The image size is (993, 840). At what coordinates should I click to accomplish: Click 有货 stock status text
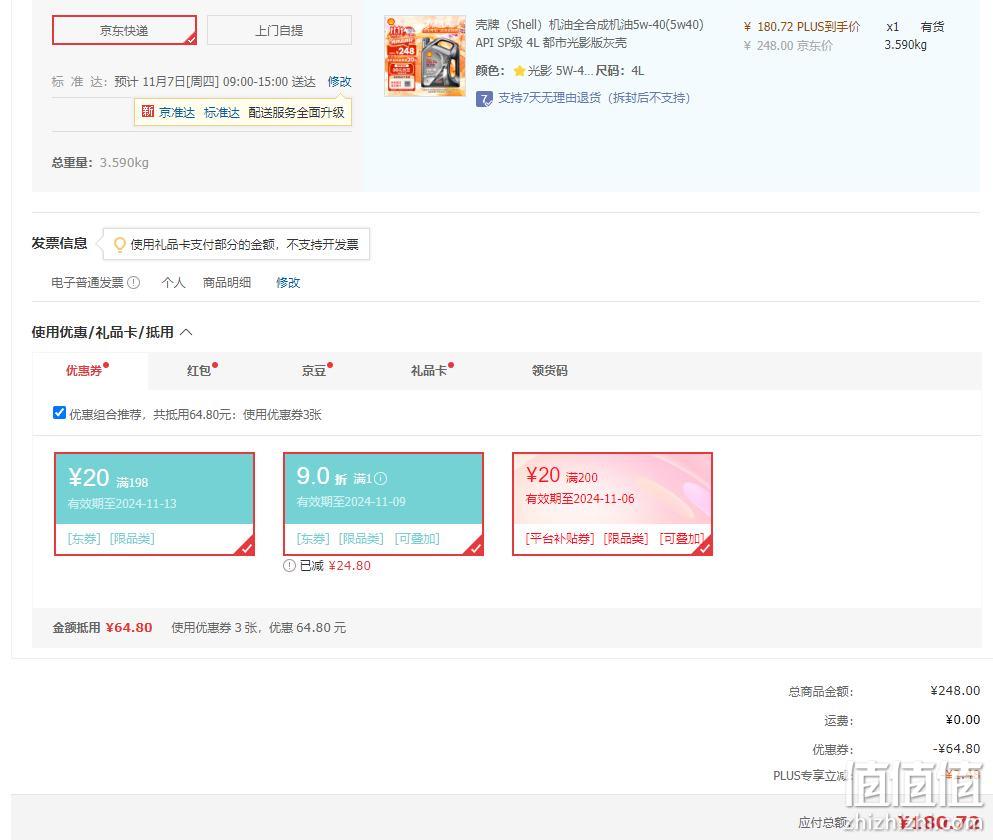pyautogui.click(x=932, y=27)
